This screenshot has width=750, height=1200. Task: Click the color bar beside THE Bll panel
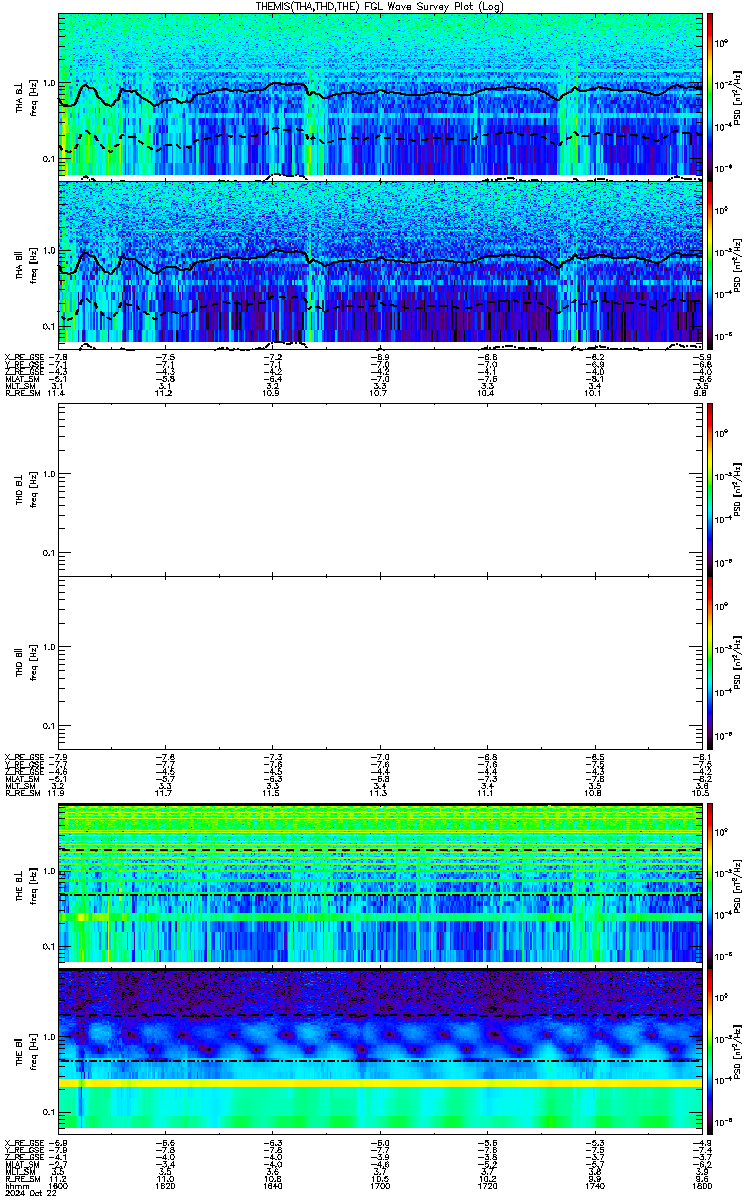(710, 1050)
